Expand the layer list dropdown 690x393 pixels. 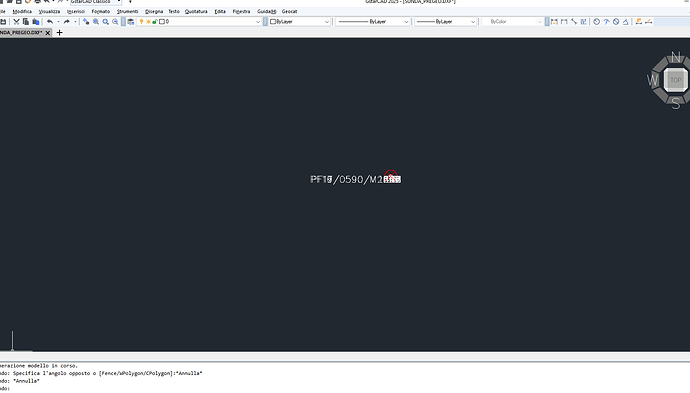pos(258,22)
